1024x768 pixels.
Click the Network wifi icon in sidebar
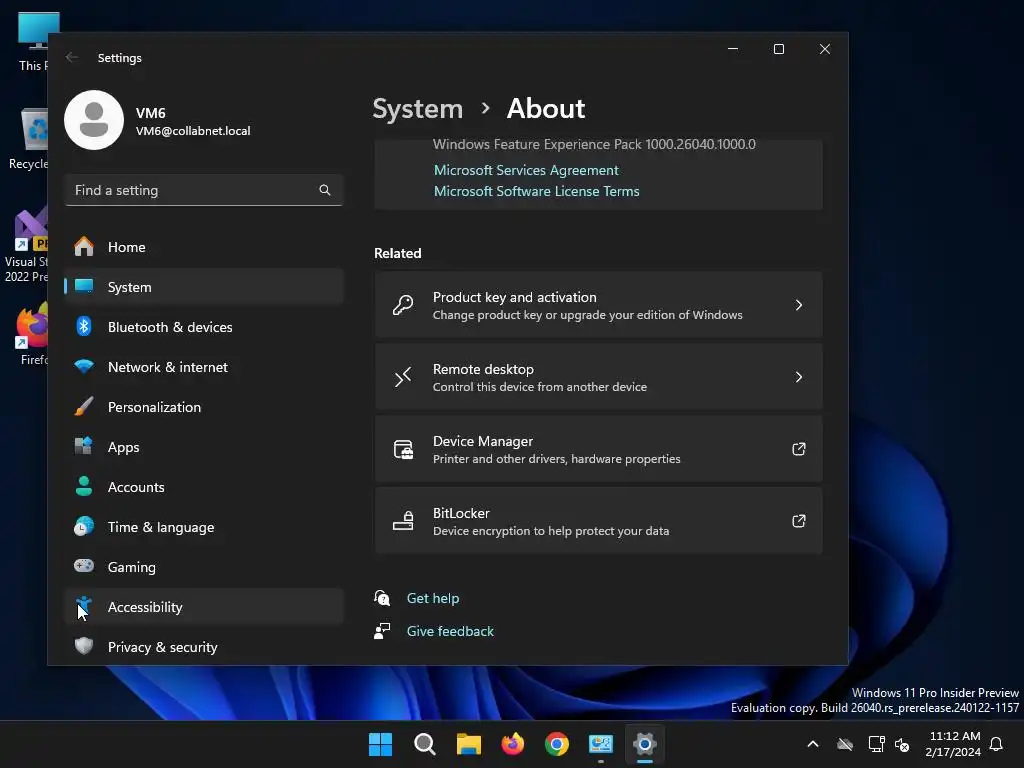point(84,367)
